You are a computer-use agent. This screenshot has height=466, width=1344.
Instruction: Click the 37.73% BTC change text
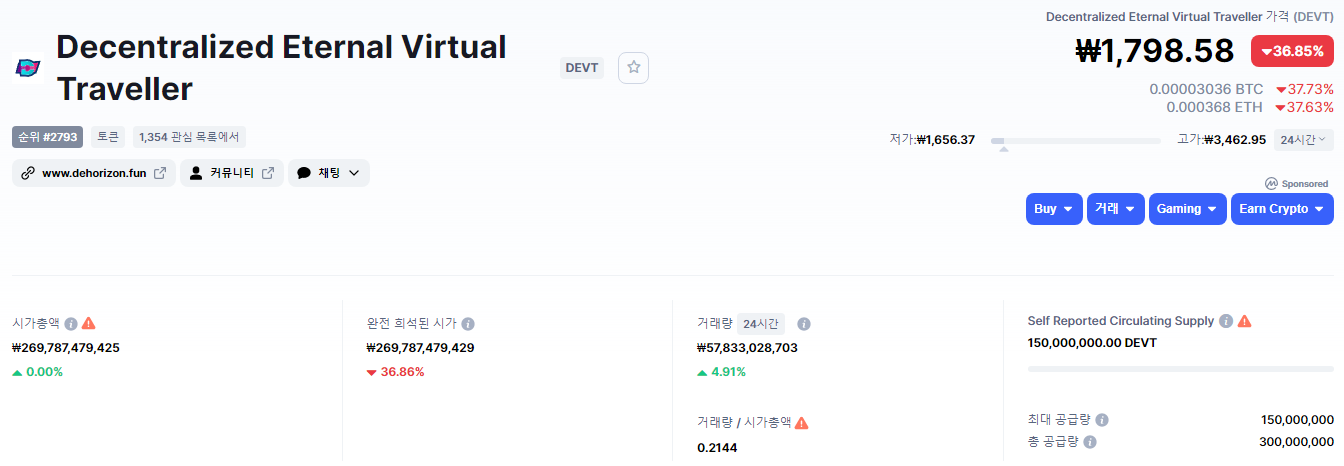pos(1304,89)
